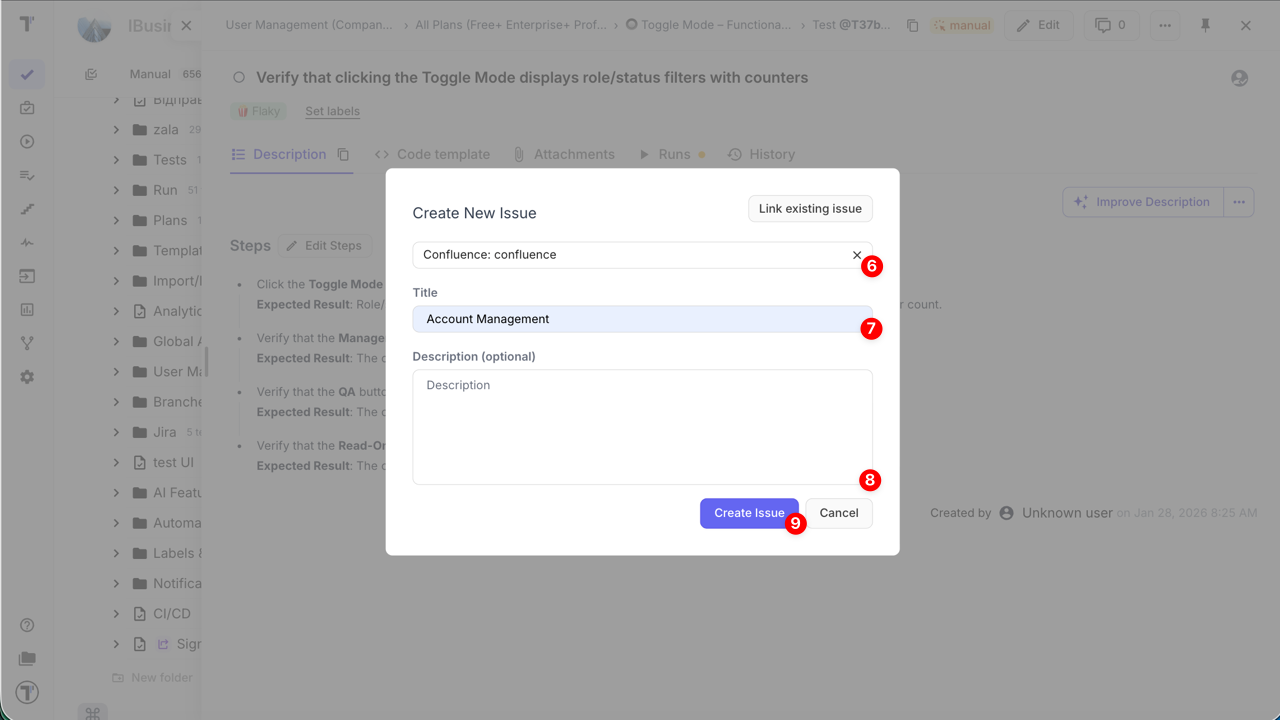
Task: Expand the zala folder in the tree
Action: point(116,130)
